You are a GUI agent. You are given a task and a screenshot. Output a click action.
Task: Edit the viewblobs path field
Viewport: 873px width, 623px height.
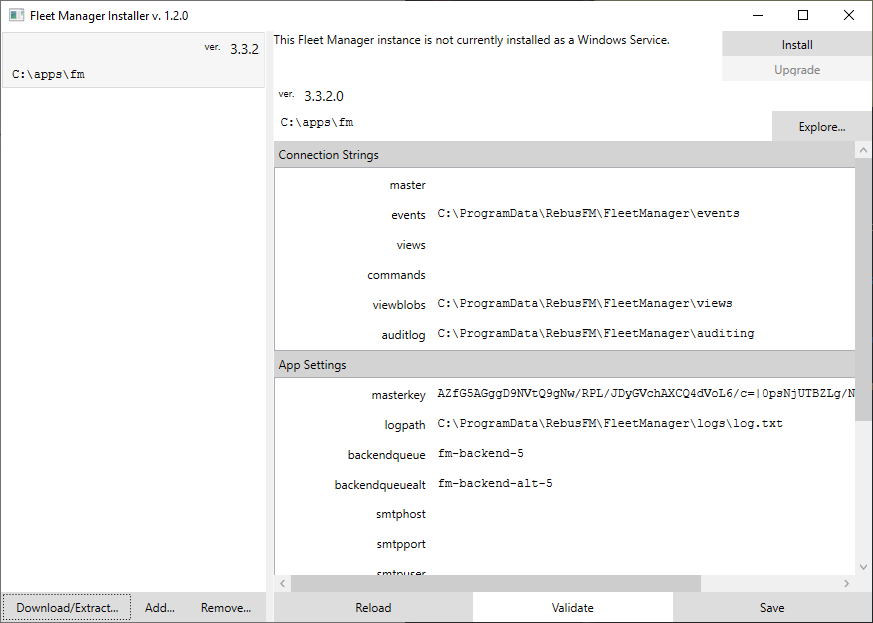(x=645, y=304)
